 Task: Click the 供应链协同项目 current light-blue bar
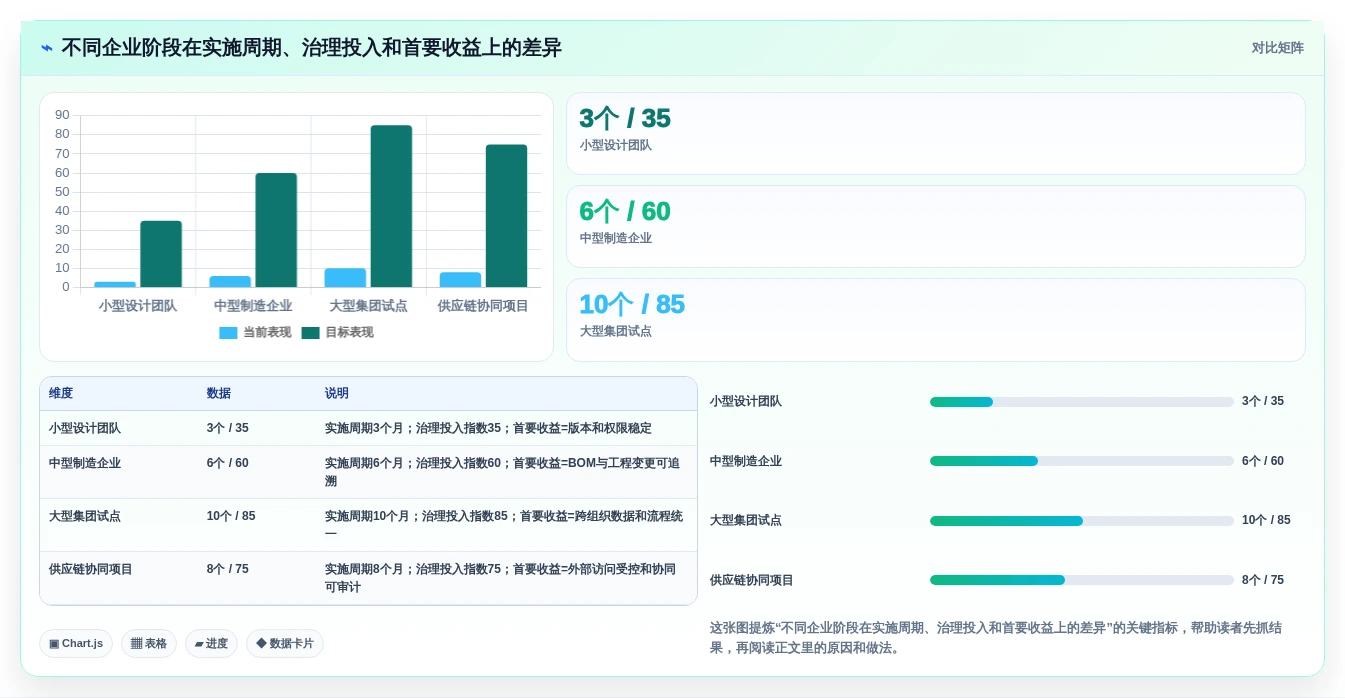click(x=460, y=280)
